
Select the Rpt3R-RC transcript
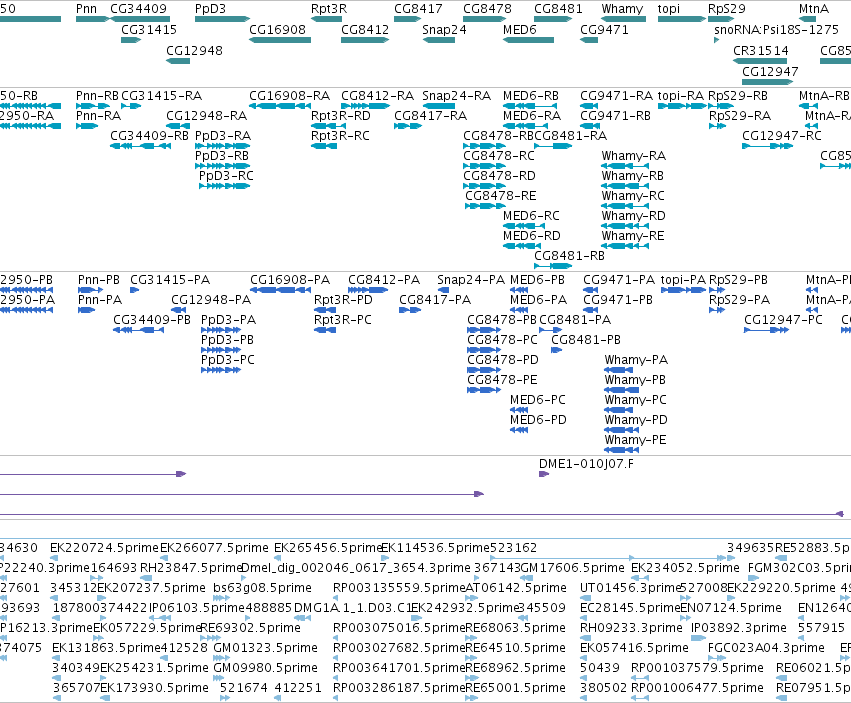[x=324, y=146]
